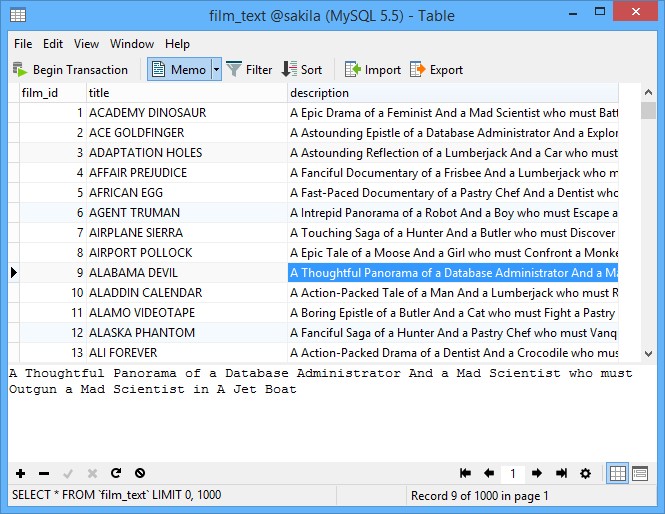
Task: Click the Begin Transaction icon
Action: [x=20, y=70]
